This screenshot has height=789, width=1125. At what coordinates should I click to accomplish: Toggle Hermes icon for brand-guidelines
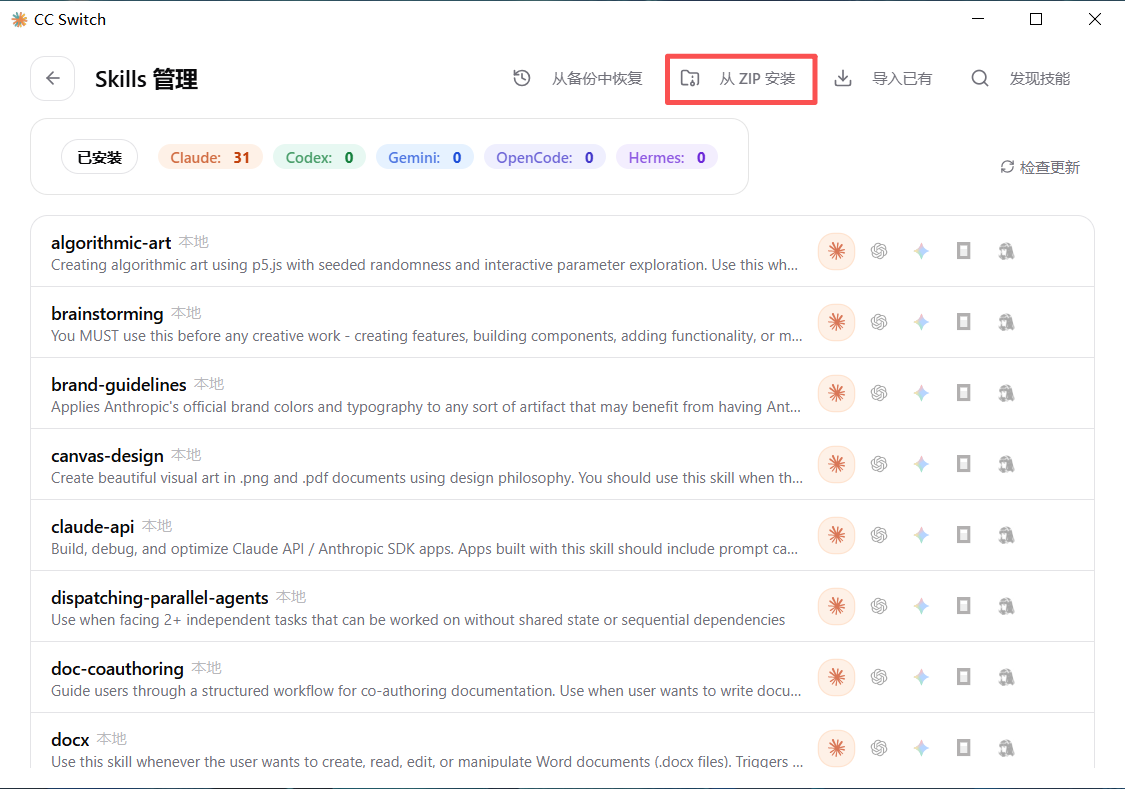click(x=1006, y=393)
